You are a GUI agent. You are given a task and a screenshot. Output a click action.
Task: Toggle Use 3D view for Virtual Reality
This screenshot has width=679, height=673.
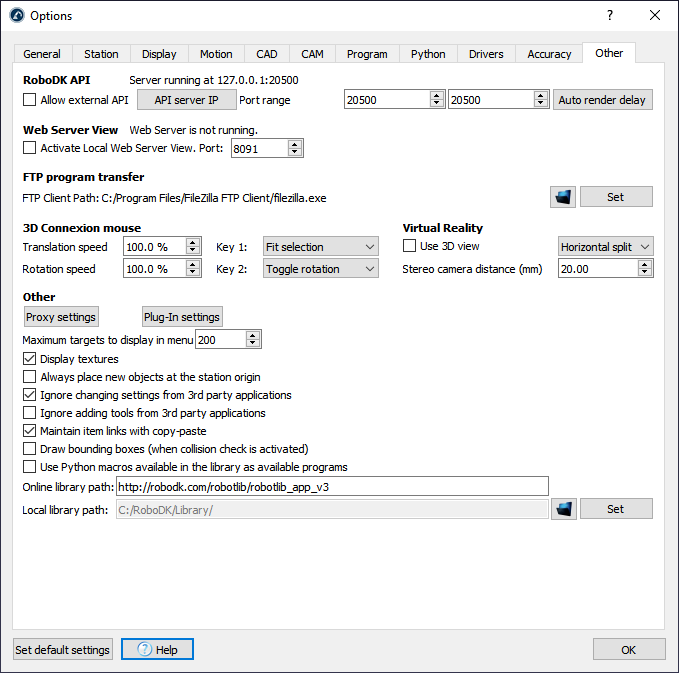409,246
